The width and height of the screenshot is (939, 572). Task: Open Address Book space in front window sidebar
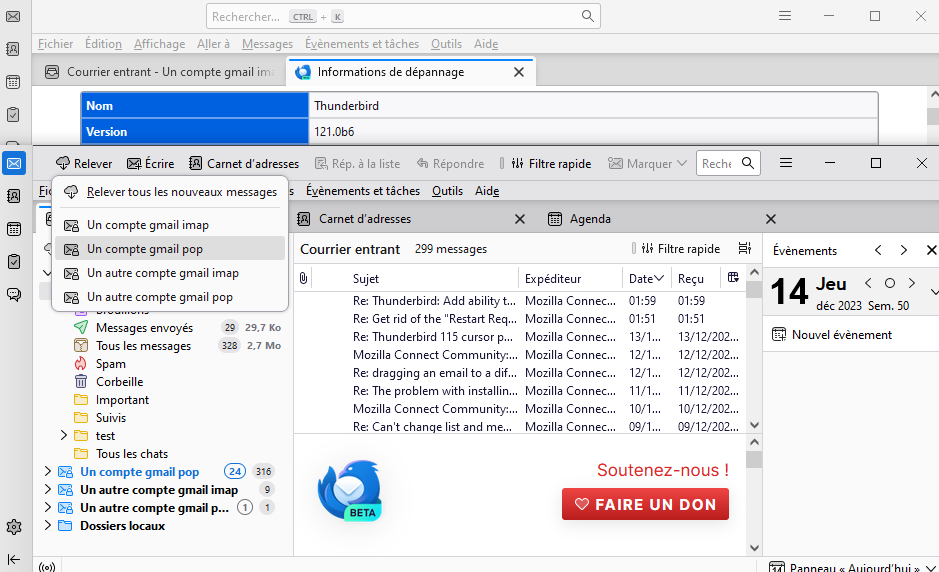pyautogui.click(x=14, y=196)
